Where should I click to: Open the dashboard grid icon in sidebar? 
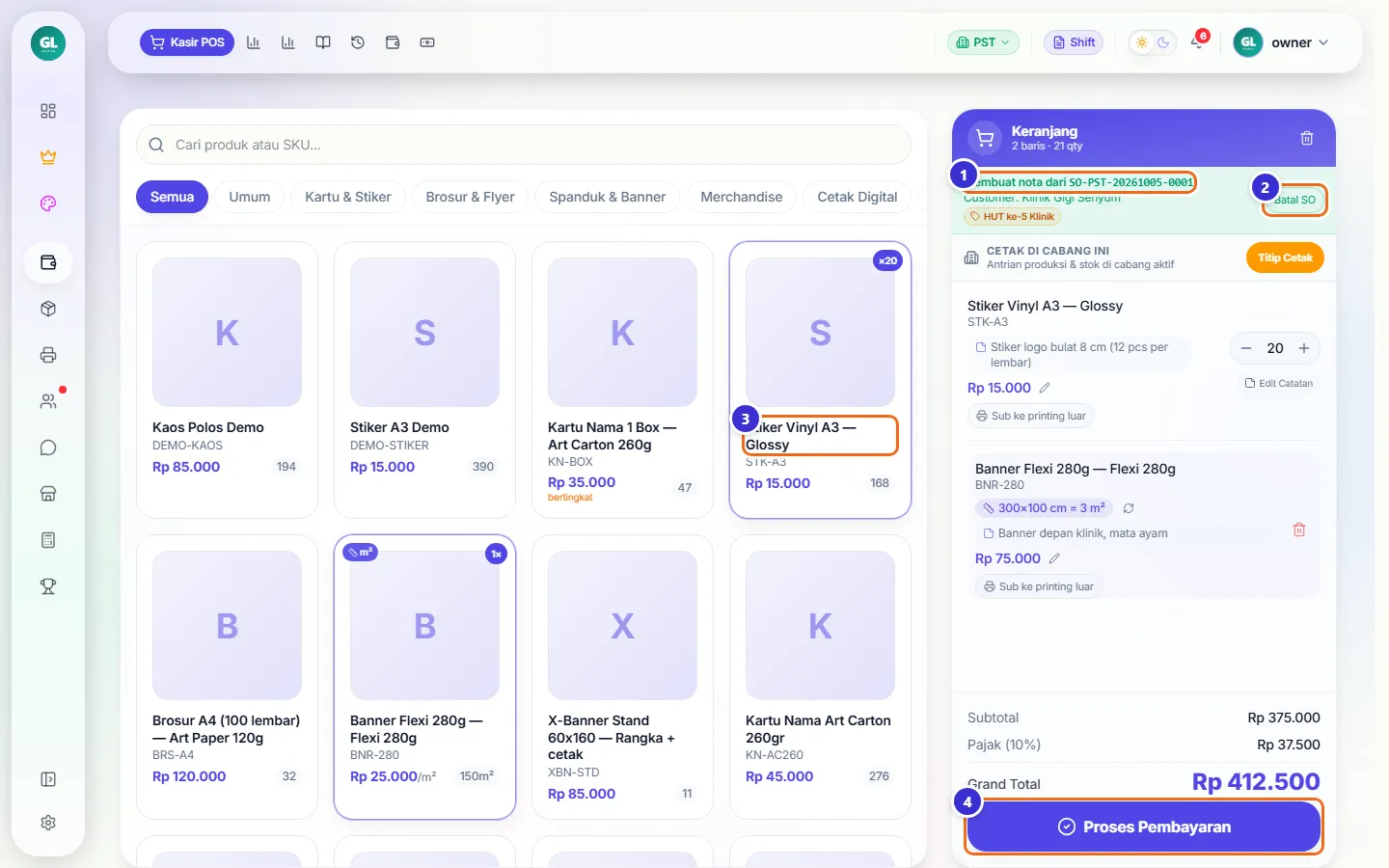coord(48,111)
